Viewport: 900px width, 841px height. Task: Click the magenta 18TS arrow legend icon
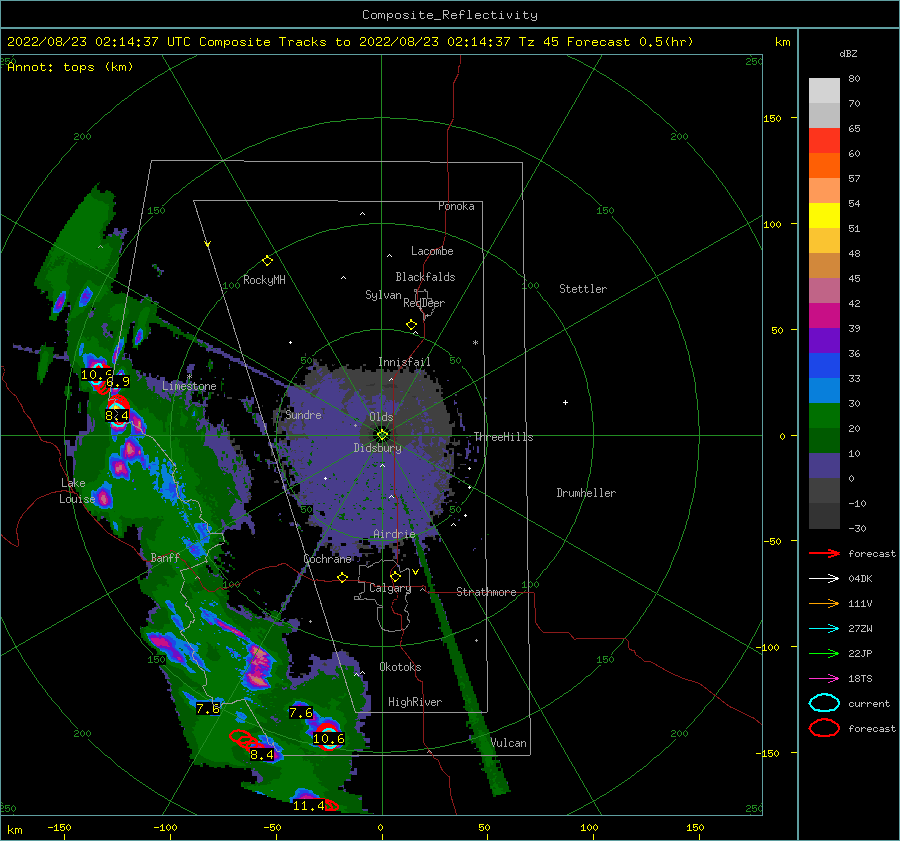coord(824,679)
